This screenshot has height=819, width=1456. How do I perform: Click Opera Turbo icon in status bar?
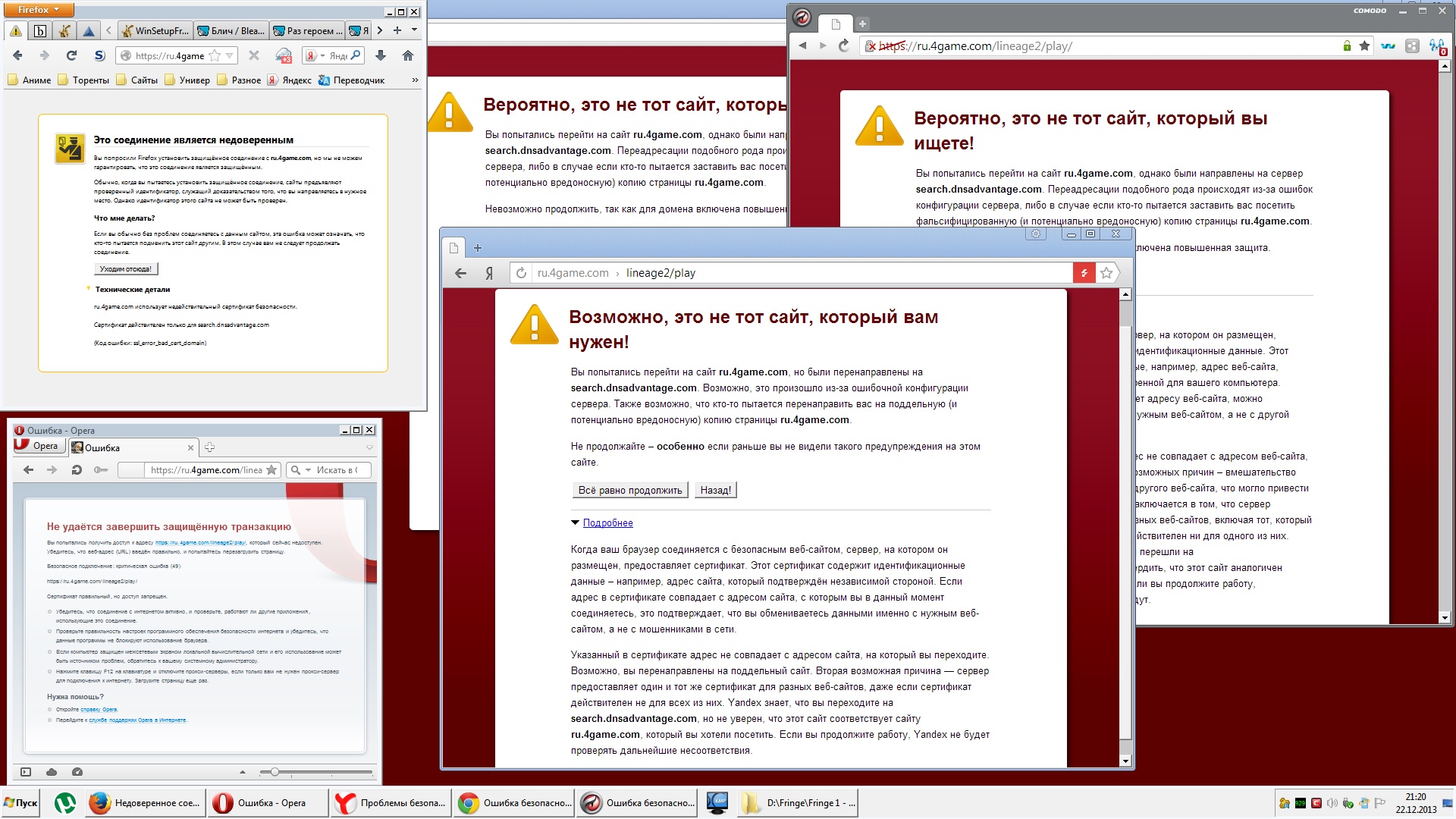tap(77, 772)
